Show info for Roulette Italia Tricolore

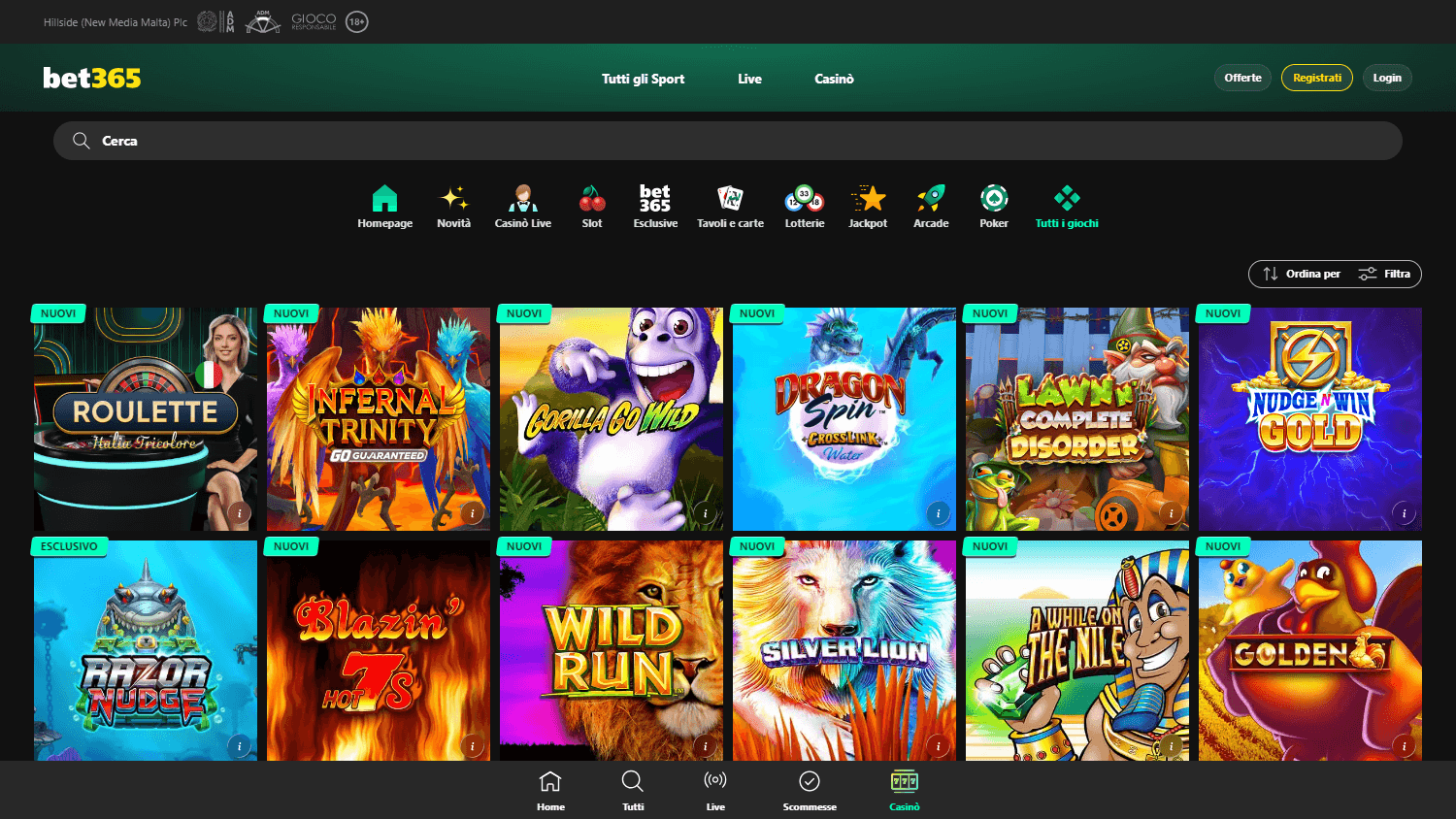239,513
